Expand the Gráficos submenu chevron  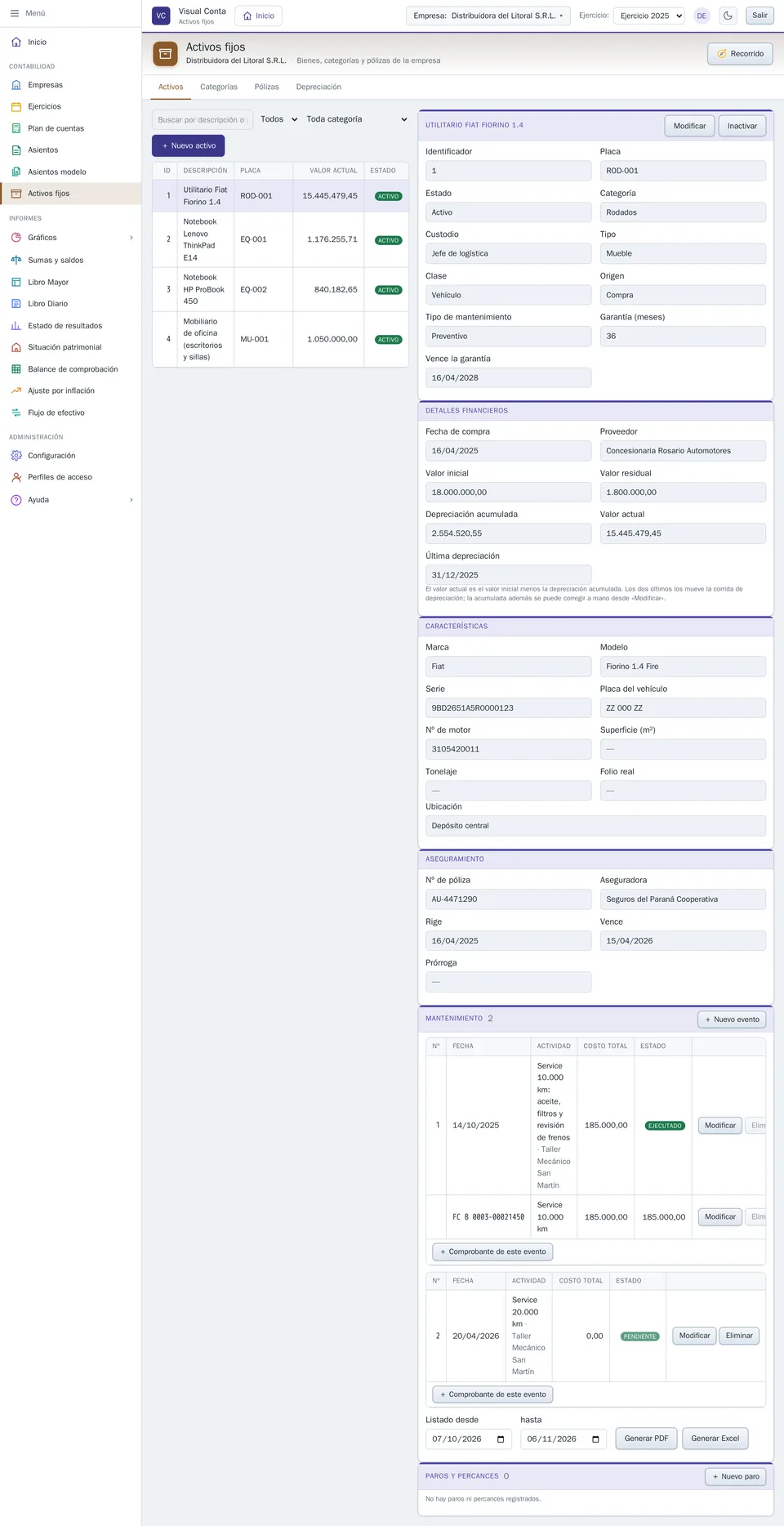(131, 238)
